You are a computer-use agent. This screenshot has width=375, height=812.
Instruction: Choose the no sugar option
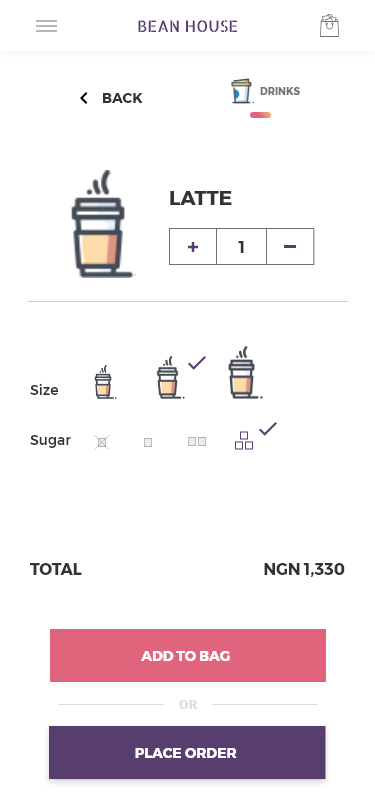(102, 442)
